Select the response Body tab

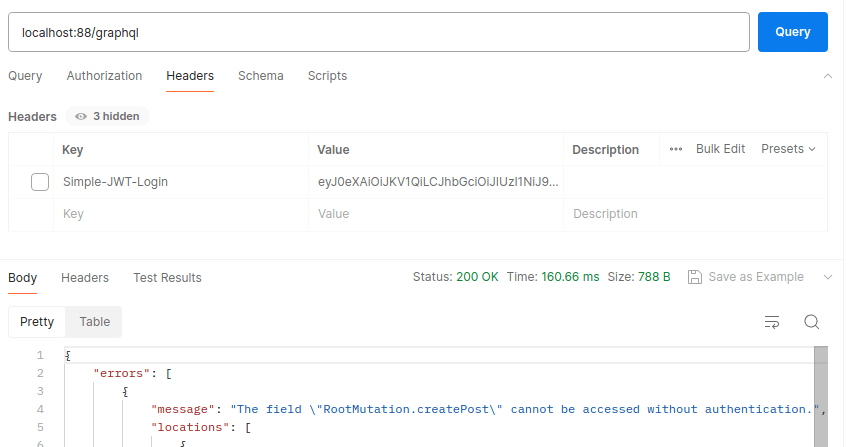pyautogui.click(x=22, y=278)
